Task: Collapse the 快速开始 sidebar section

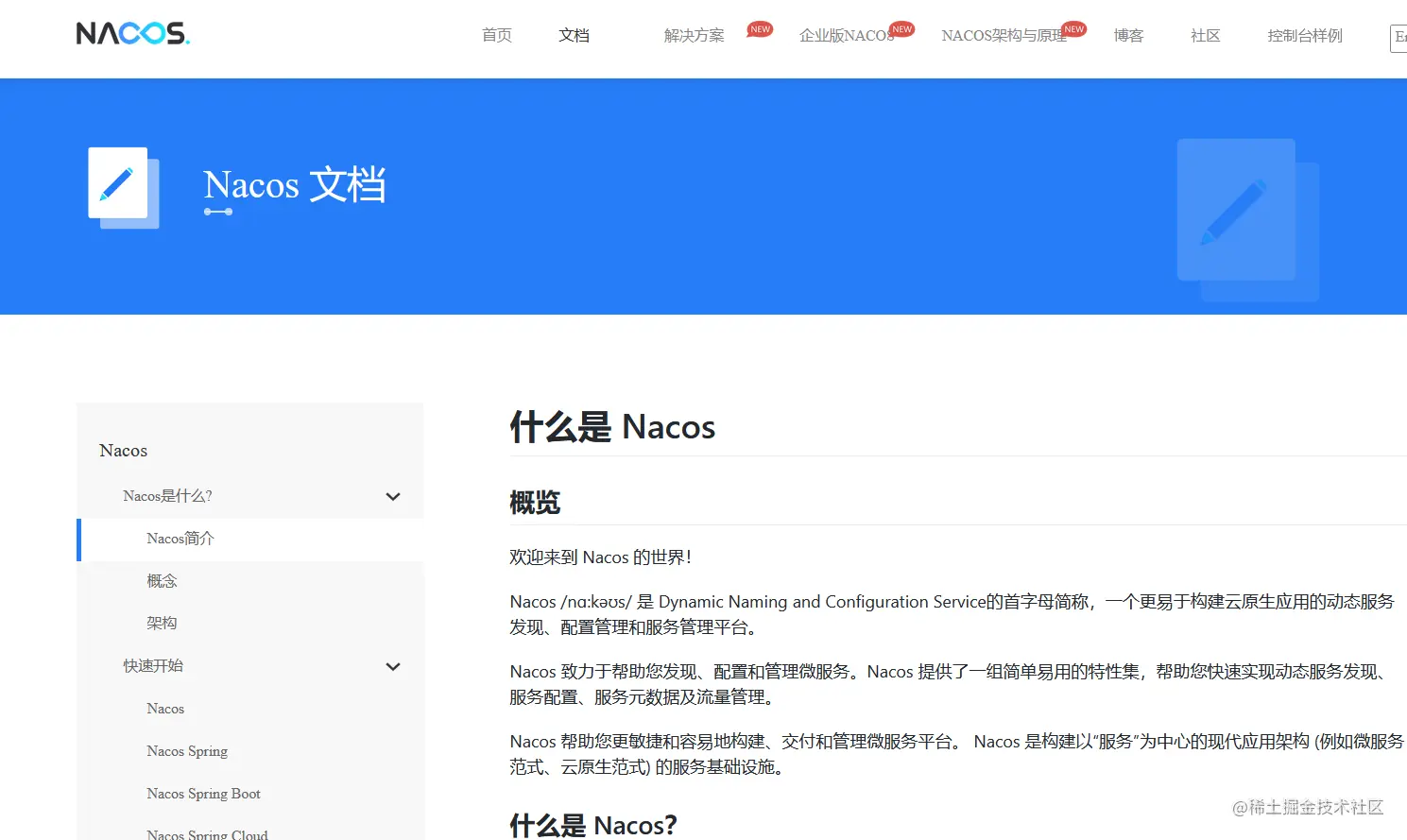Action: tap(392, 666)
